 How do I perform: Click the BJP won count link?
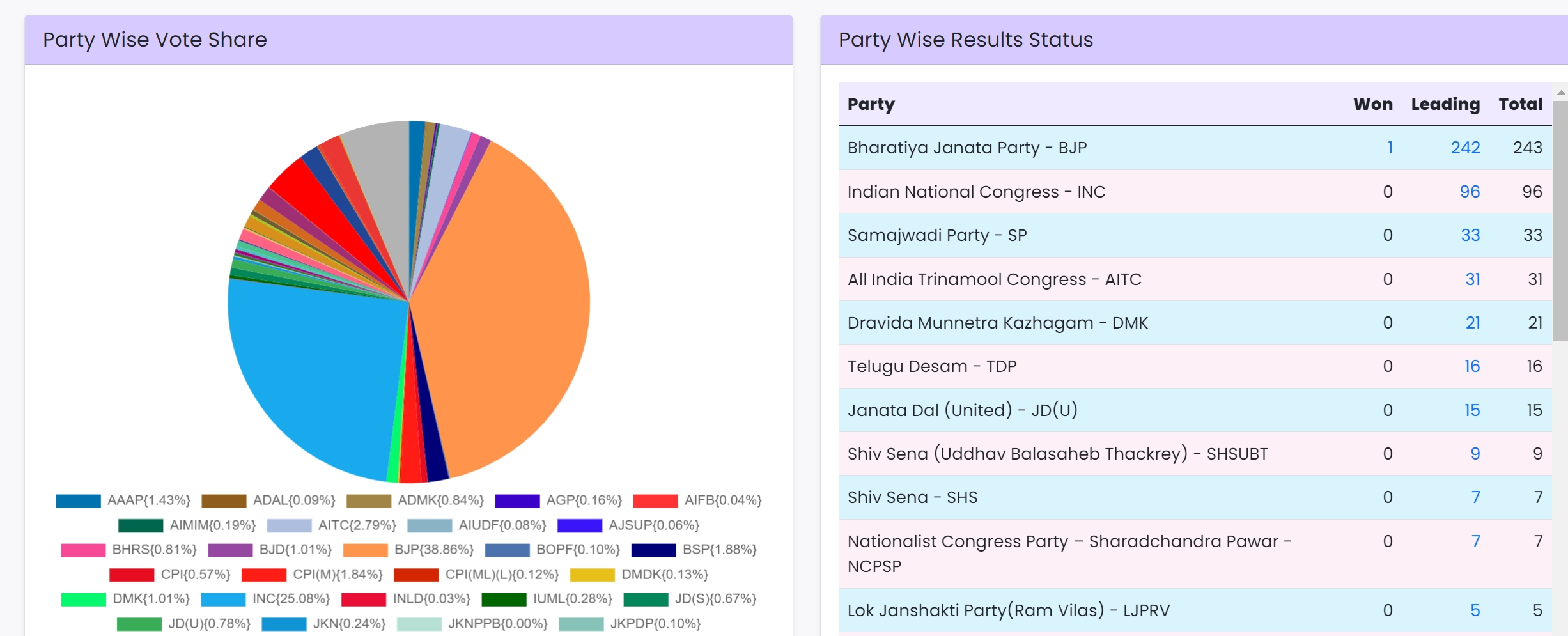pyautogui.click(x=1390, y=148)
